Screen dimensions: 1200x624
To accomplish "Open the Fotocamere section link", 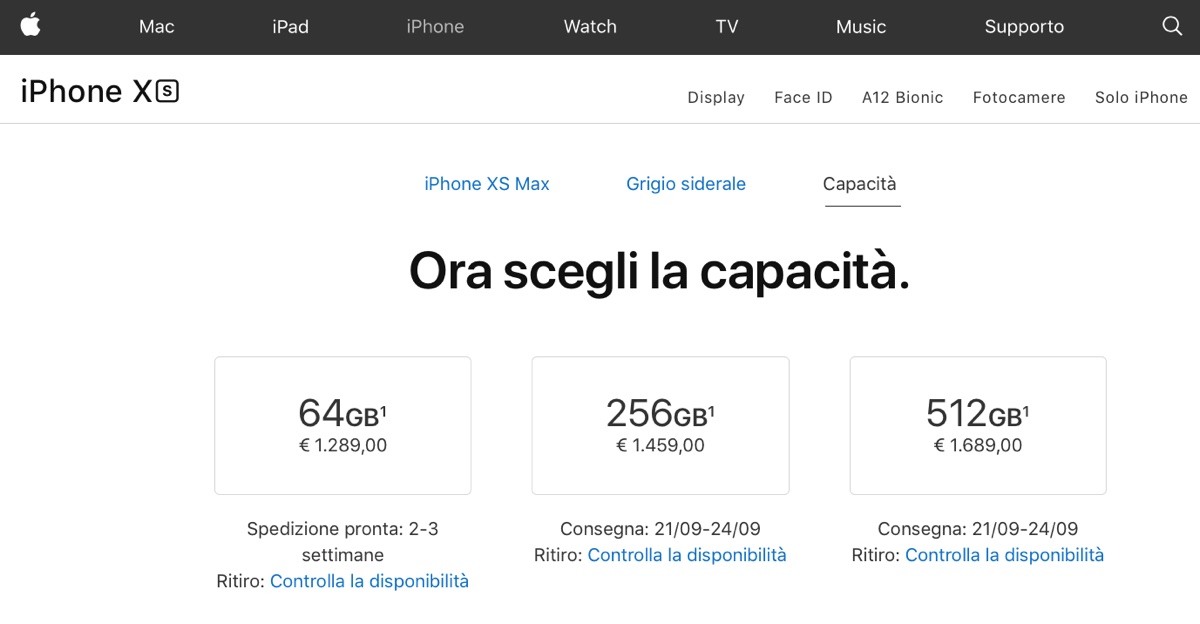I will click(1019, 97).
